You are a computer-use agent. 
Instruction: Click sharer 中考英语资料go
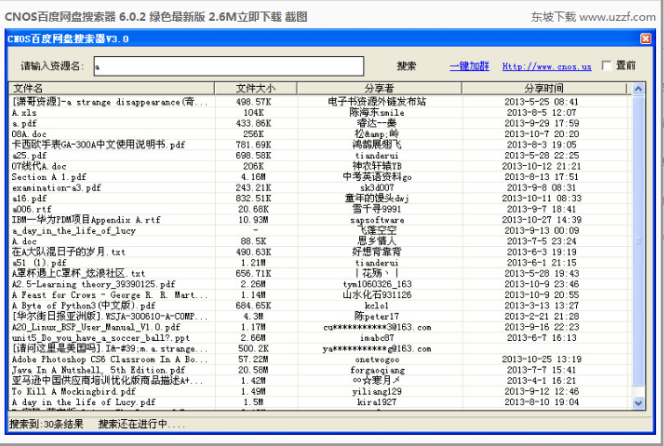[x=377, y=177]
